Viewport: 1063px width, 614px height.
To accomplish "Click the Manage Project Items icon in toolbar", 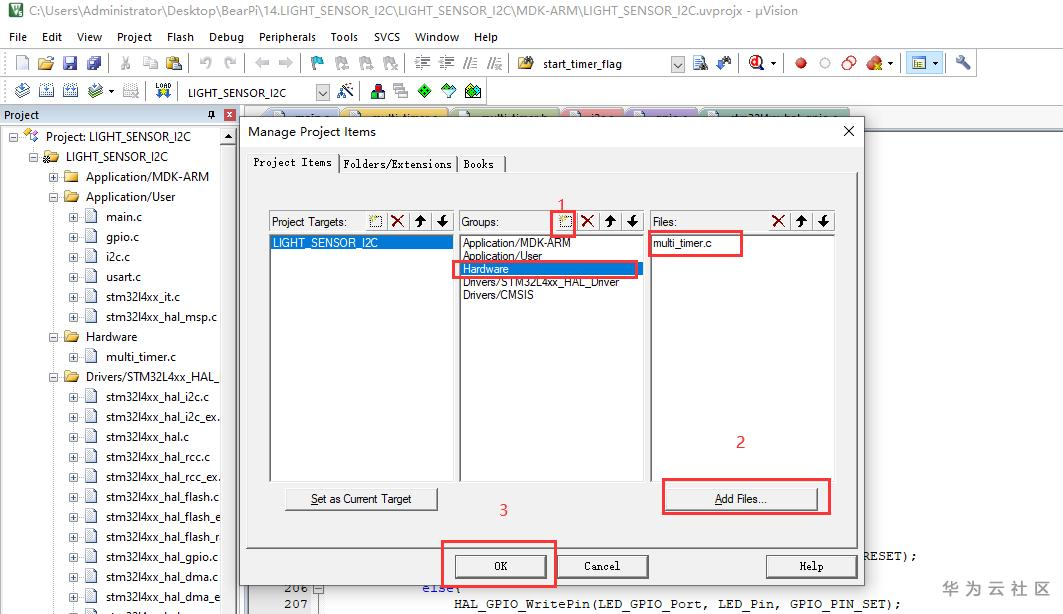I will (x=378, y=90).
